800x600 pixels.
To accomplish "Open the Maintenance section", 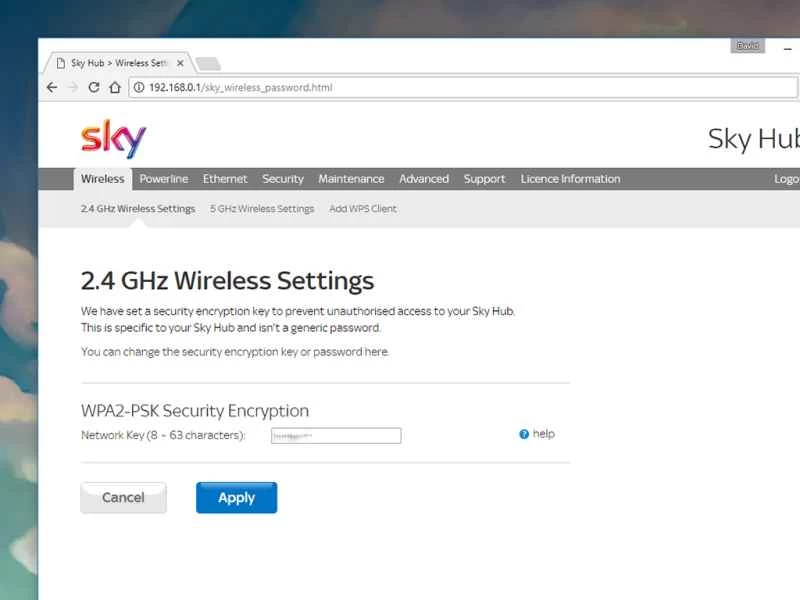I will click(x=351, y=179).
